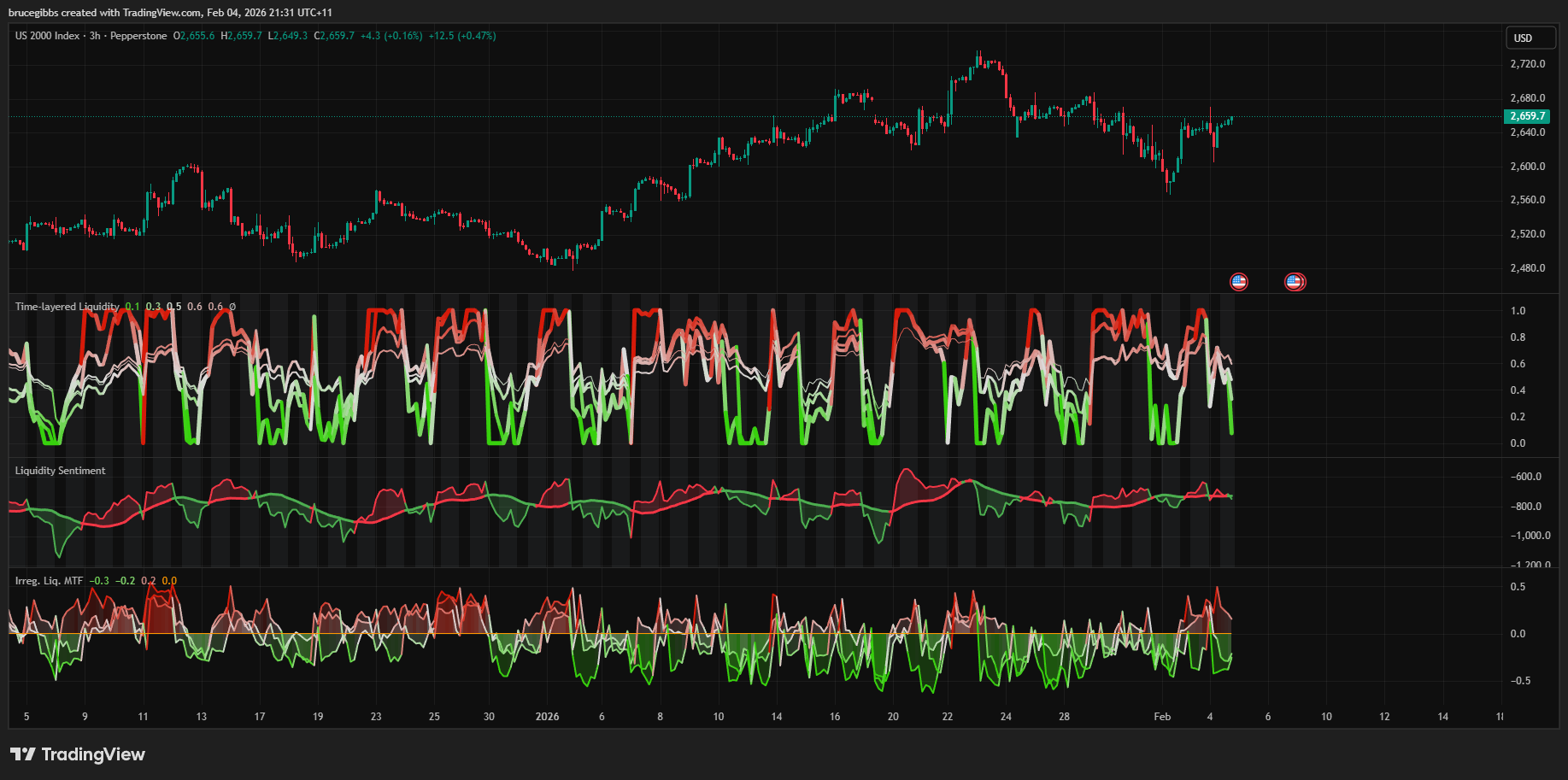Image resolution: width=1568 pixels, height=780 pixels.
Task: Click the US 2000 Index symbol title
Action: (47, 36)
